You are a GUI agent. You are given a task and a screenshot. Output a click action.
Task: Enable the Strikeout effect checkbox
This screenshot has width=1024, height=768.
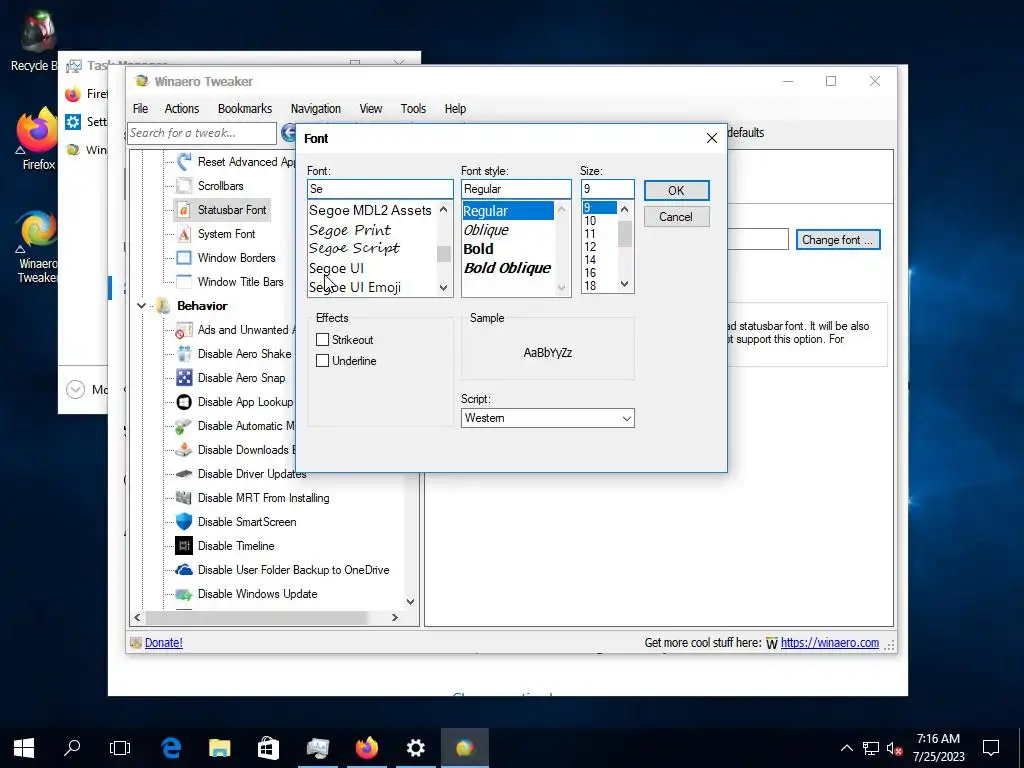pyautogui.click(x=322, y=340)
